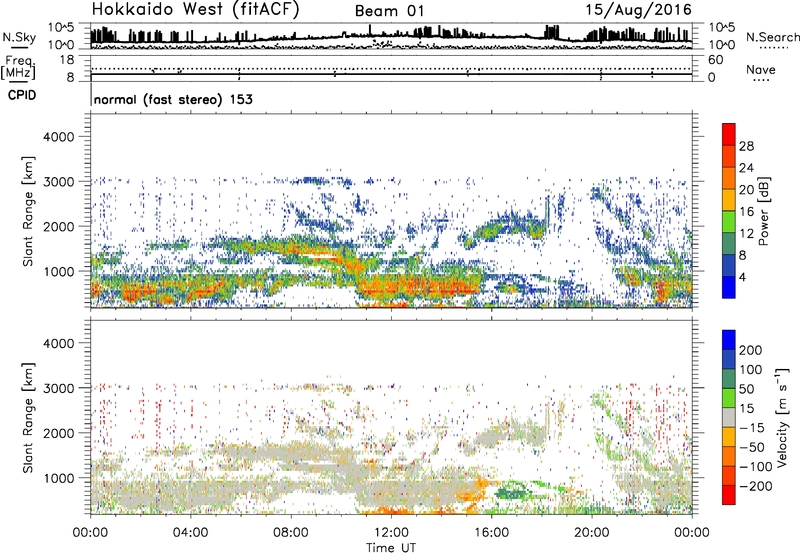Click the 4000 km tick of the power panel
The height and width of the screenshot is (554, 800).
click(x=58, y=137)
